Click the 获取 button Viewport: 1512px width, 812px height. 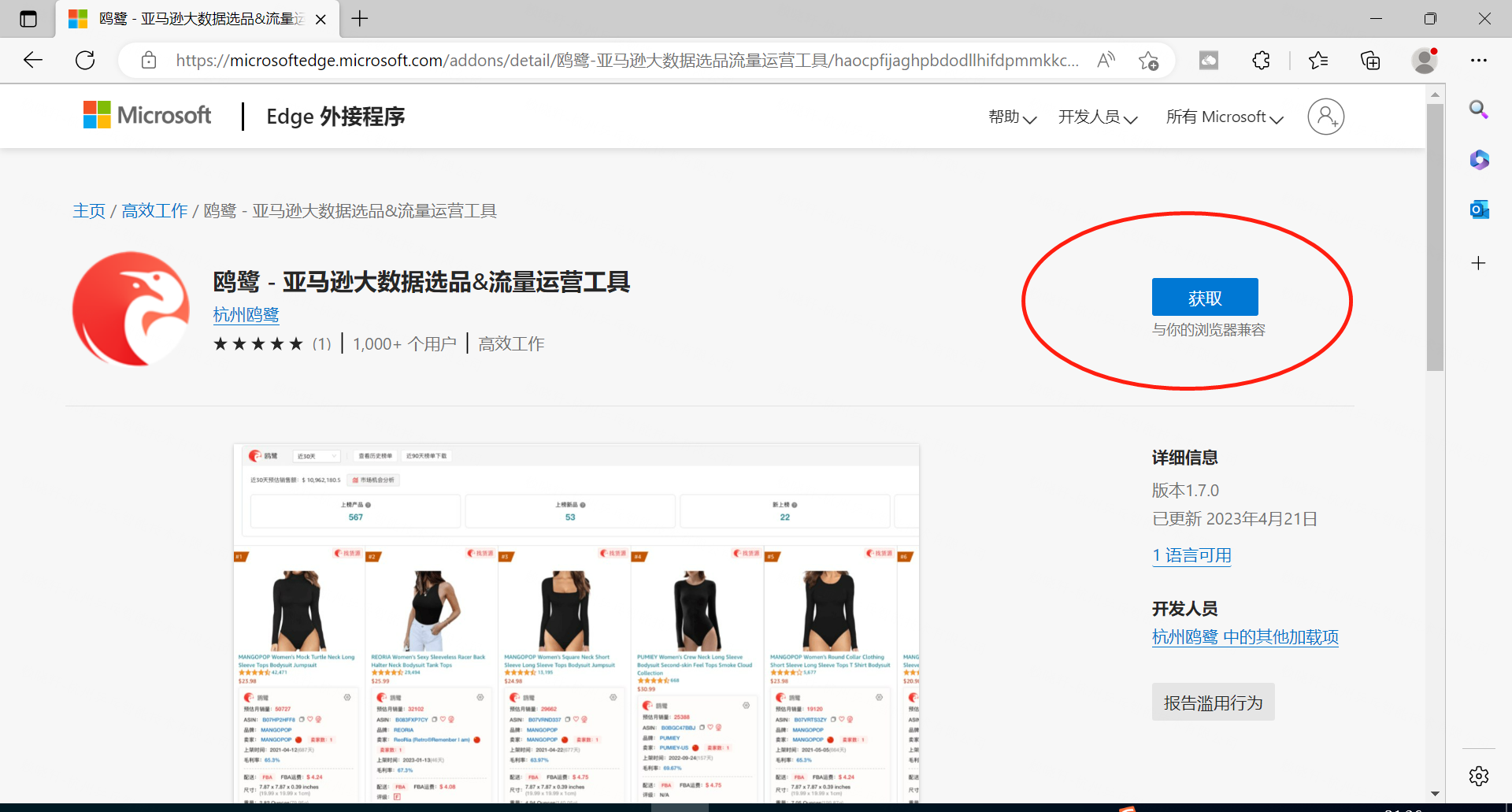point(1205,298)
